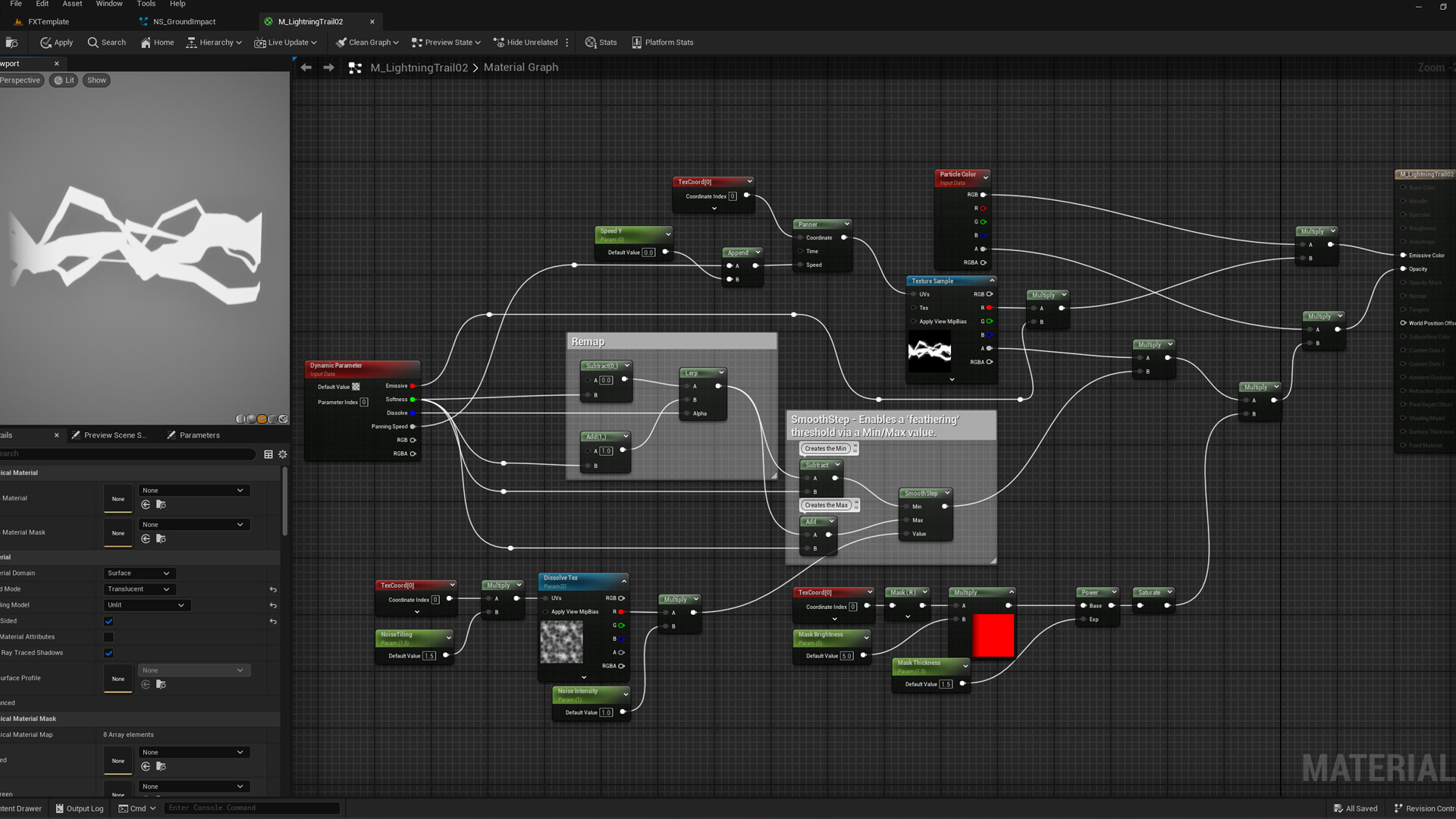Click the red Multiply node preview swatch
The height and width of the screenshot is (819, 1456).
[993, 635]
